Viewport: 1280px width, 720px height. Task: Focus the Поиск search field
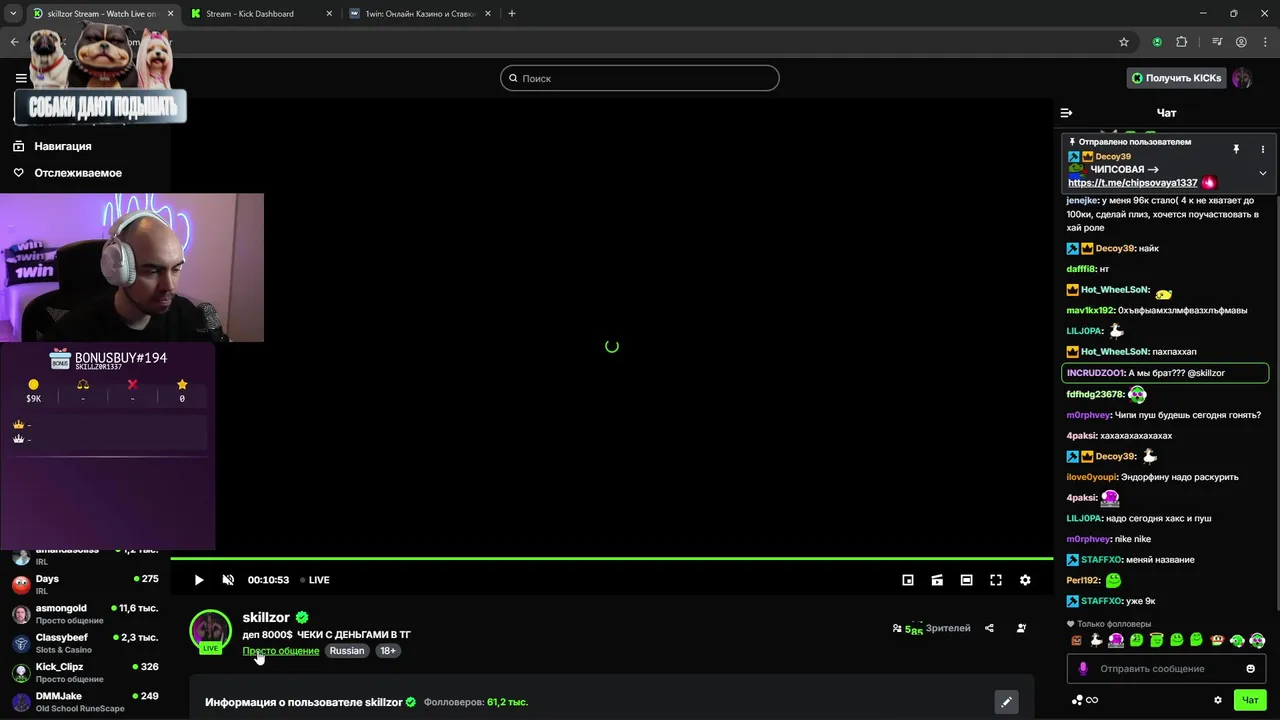point(640,78)
